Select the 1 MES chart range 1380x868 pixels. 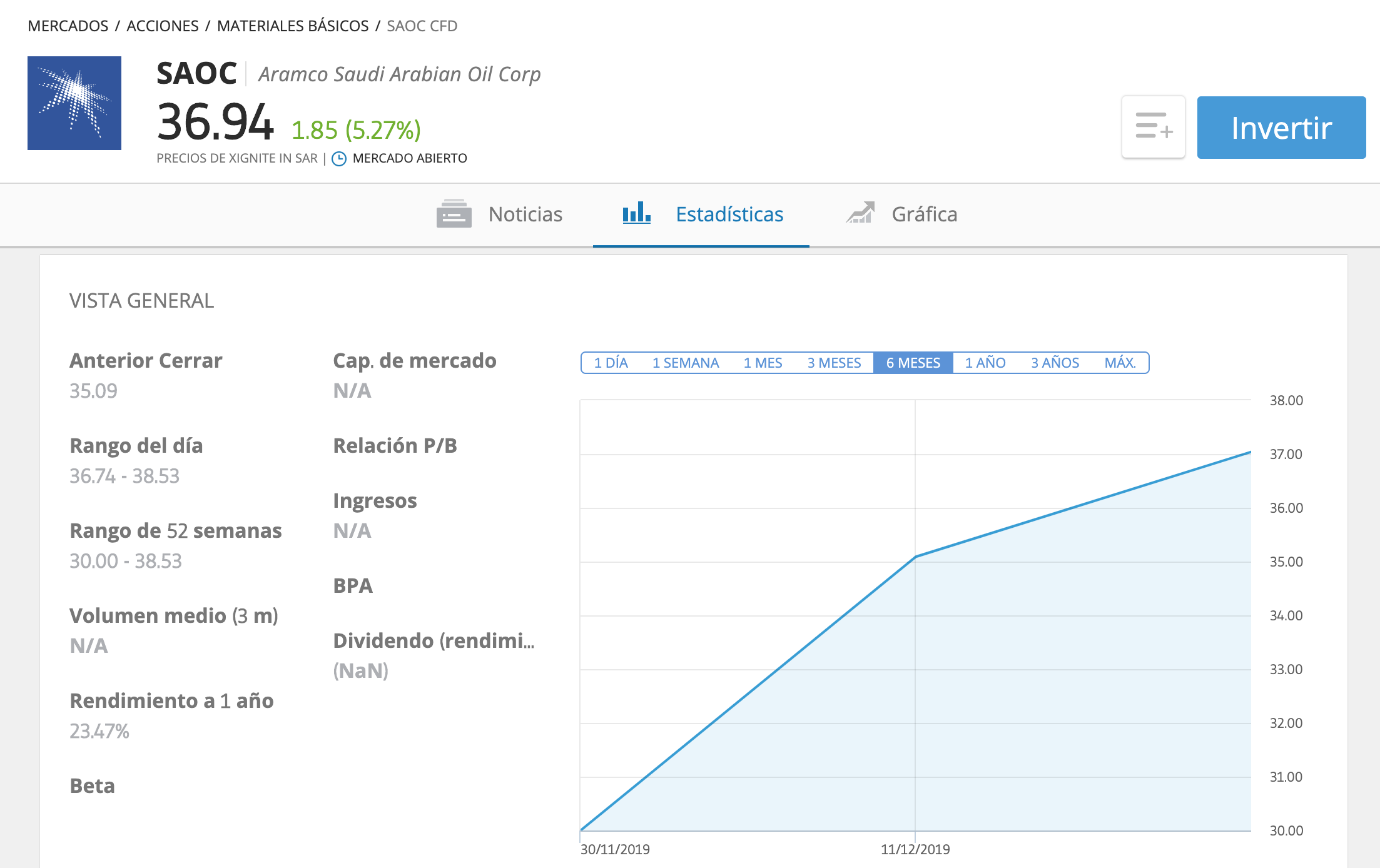point(763,363)
